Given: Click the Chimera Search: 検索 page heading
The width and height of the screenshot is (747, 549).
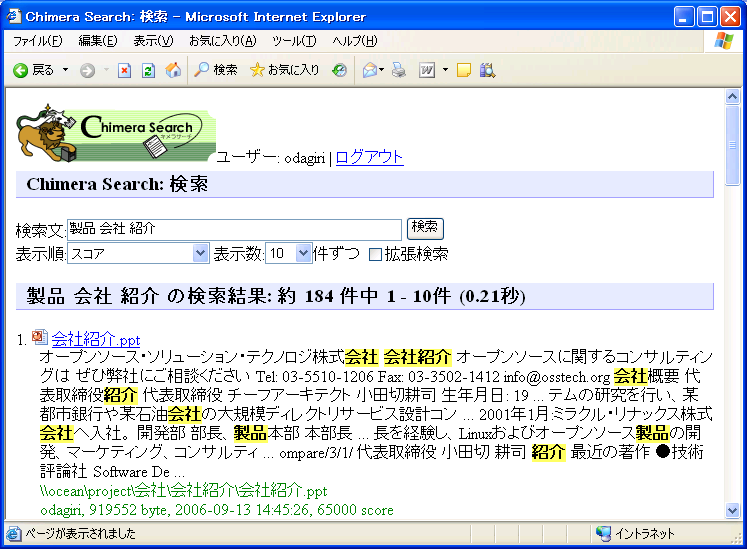Looking at the screenshot, I should pos(364,184).
